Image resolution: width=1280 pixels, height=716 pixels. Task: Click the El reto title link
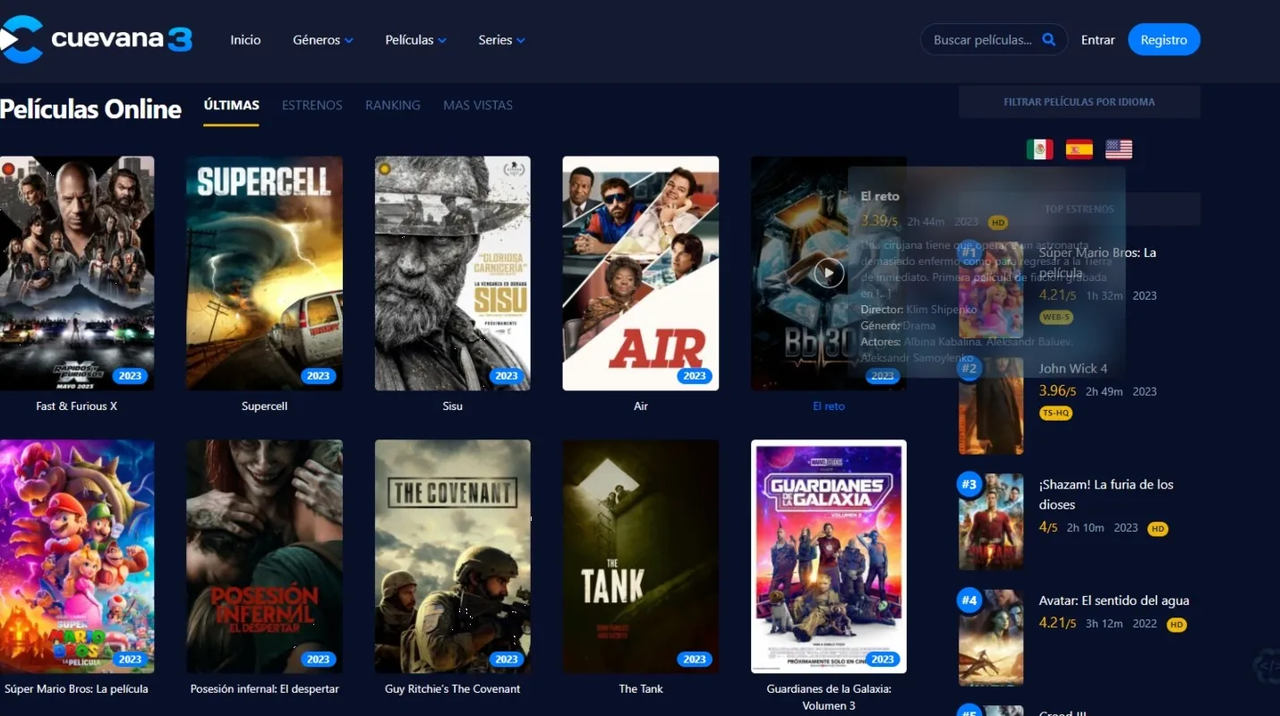(828, 406)
